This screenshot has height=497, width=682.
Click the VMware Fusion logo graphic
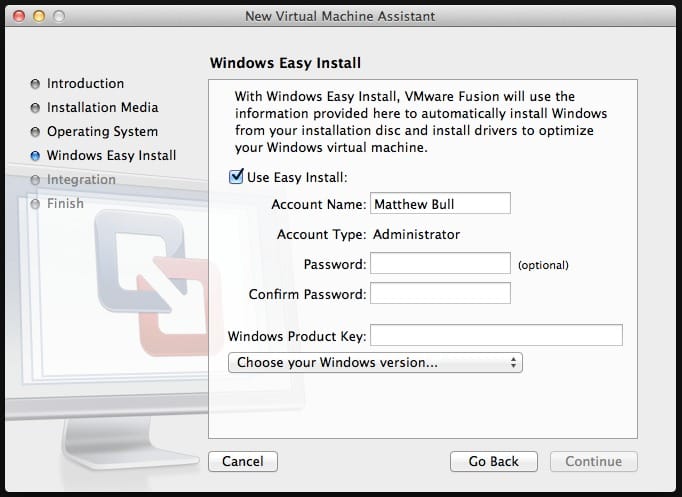157,283
